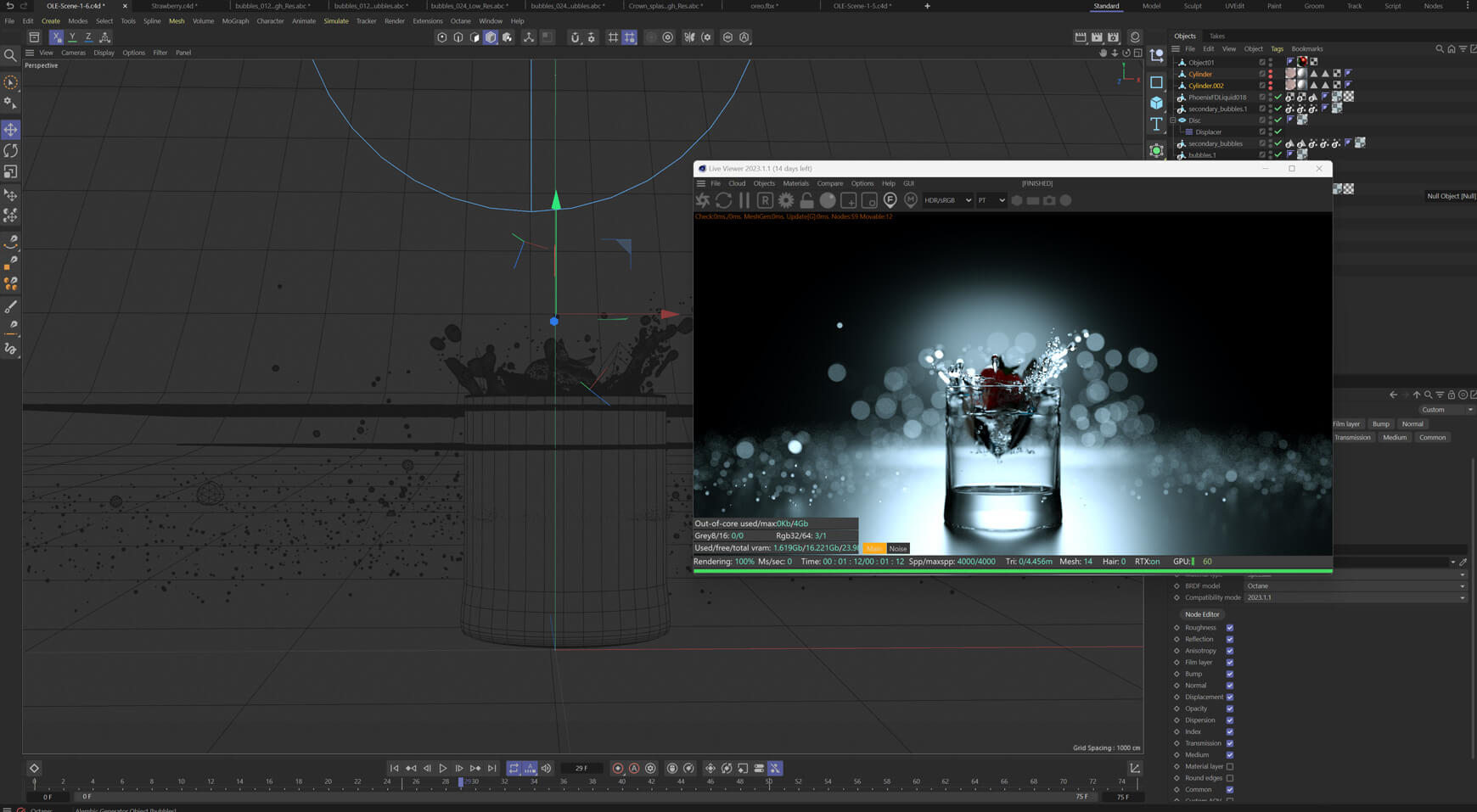The image size is (1477, 812).
Task: Toggle sound playback speaker icon
Action: coord(547,769)
